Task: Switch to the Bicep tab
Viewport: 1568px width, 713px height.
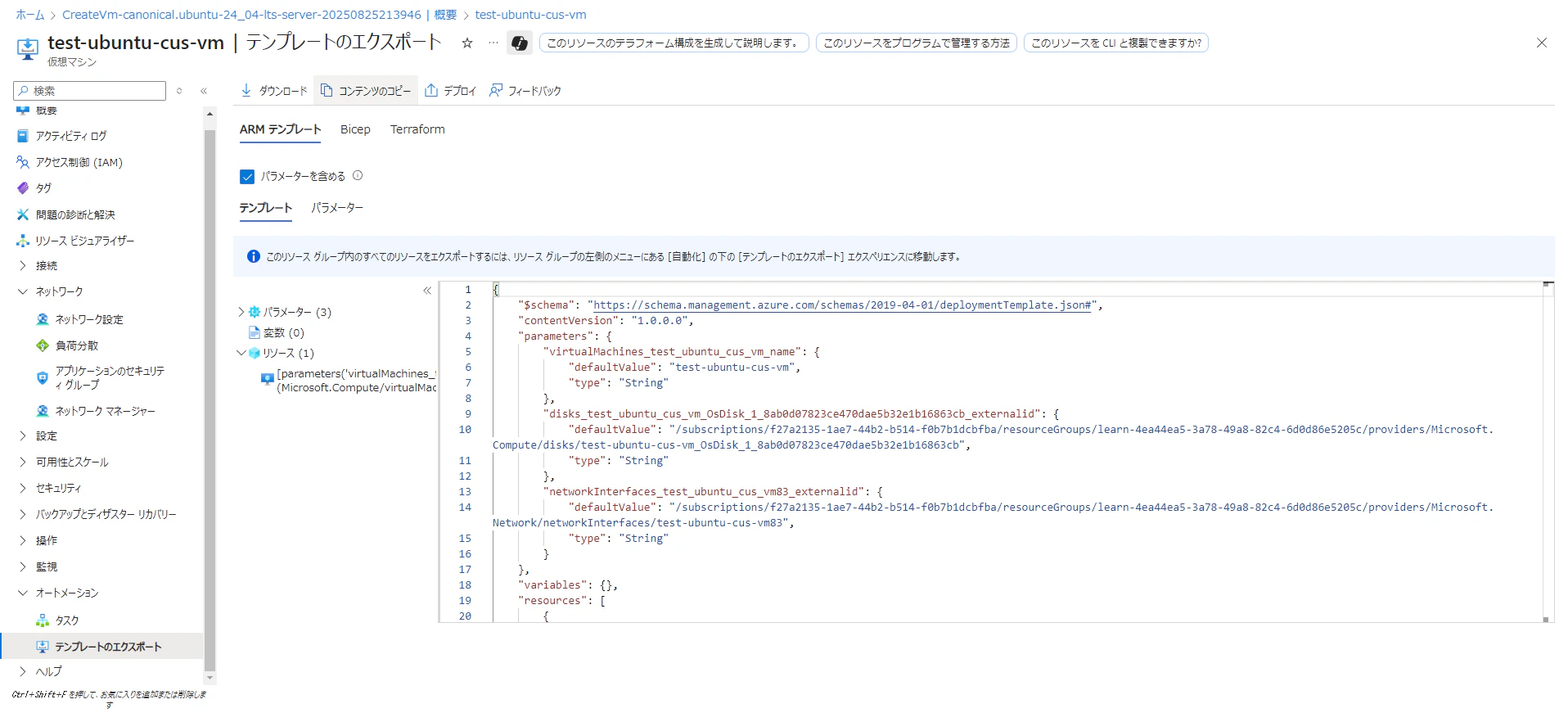Action: [355, 129]
